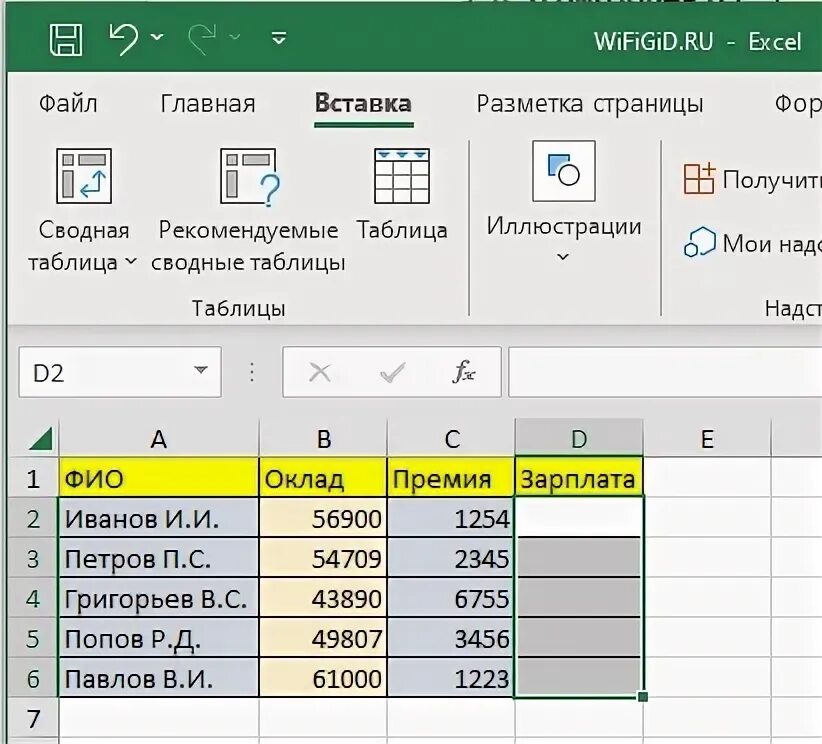The height and width of the screenshot is (744, 822).
Task: Click the Select All corner triangle
Action: tap(40, 439)
